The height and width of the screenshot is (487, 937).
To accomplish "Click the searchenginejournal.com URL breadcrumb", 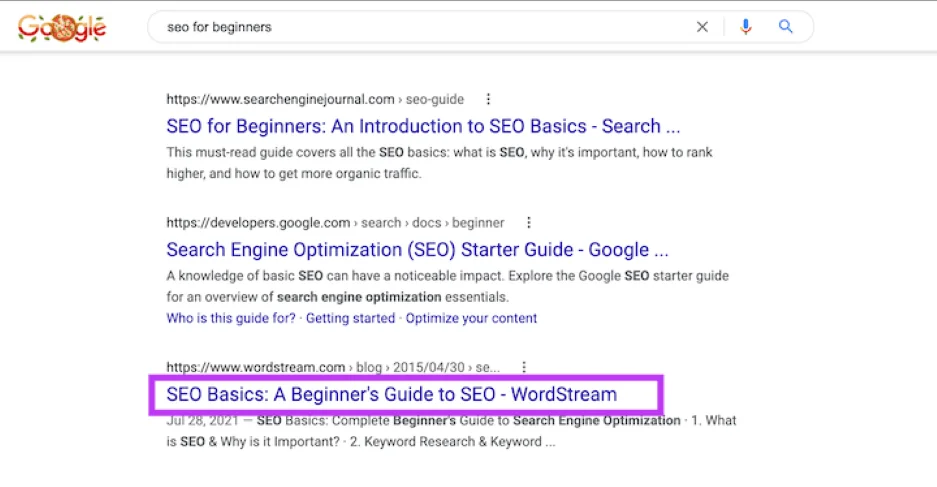I will click(x=315, y=99).
